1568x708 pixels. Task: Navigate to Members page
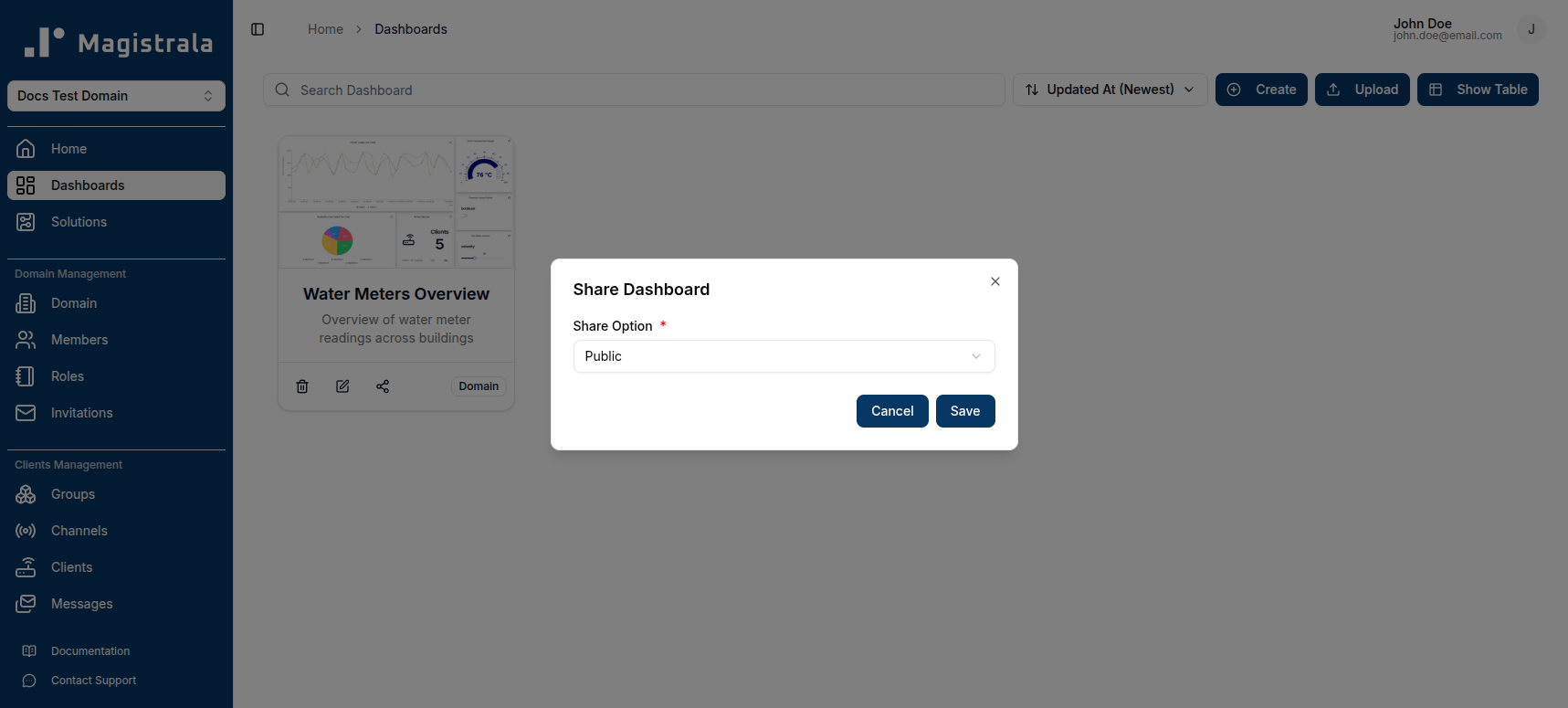click(116, 340)
